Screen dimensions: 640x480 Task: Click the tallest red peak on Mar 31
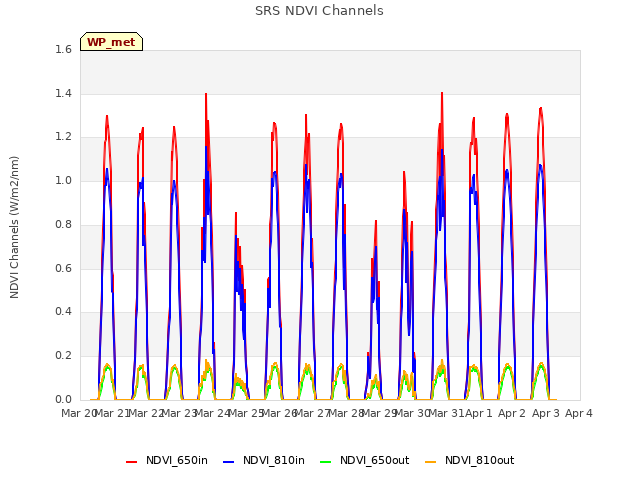click(442, 94)
